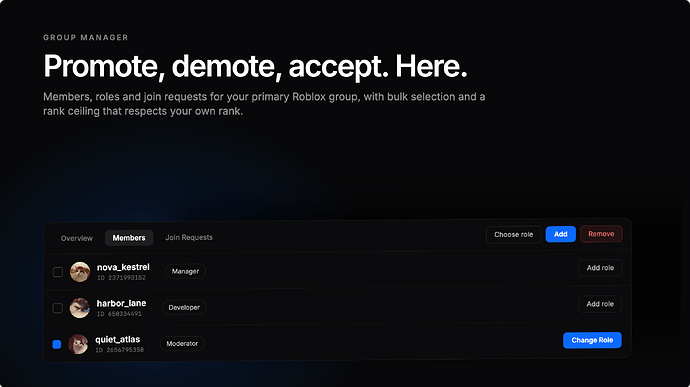Click the 'Promote, demote, accept. Here.' heading
The width and height of the screenshot is (690, 387).
point(255,66)
